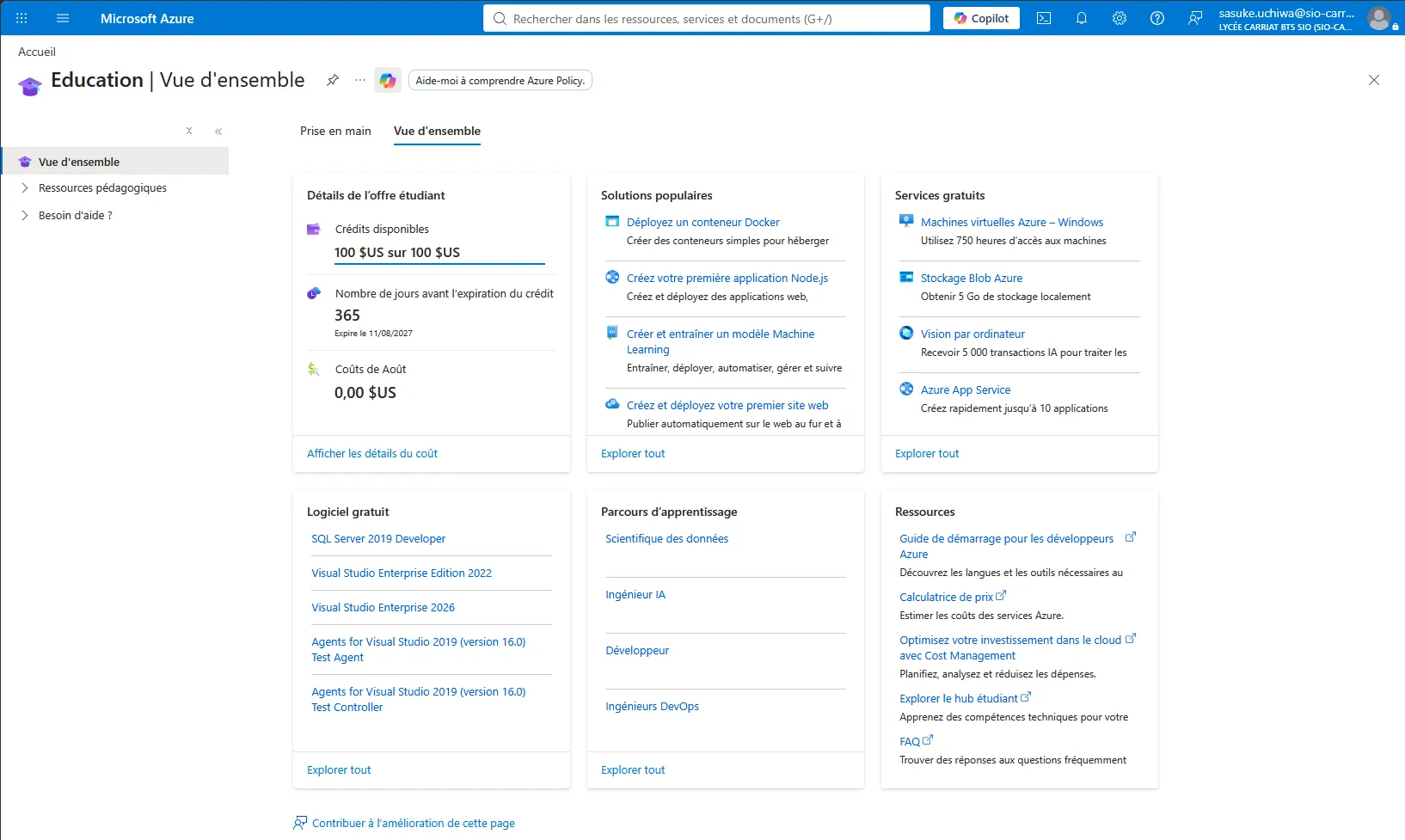The image size is (1405, 840).
Task: Open Ingénieurs DevOps learning path
Action: [652, 706]
